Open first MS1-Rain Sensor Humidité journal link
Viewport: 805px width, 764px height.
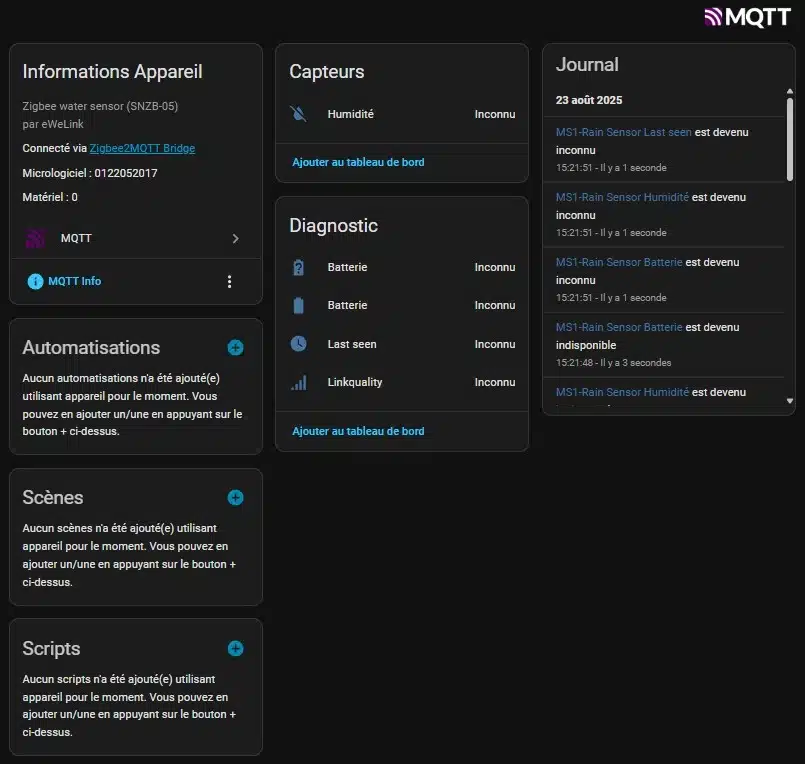coord(622,197)
